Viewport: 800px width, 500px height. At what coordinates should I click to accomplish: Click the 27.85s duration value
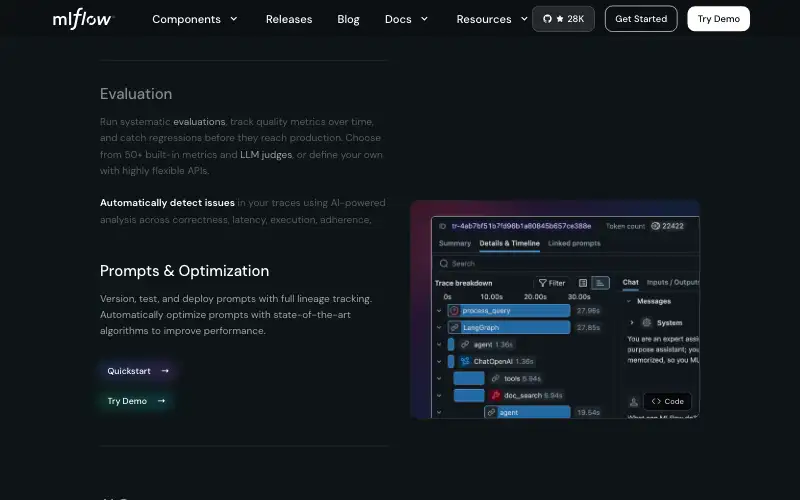588,327
